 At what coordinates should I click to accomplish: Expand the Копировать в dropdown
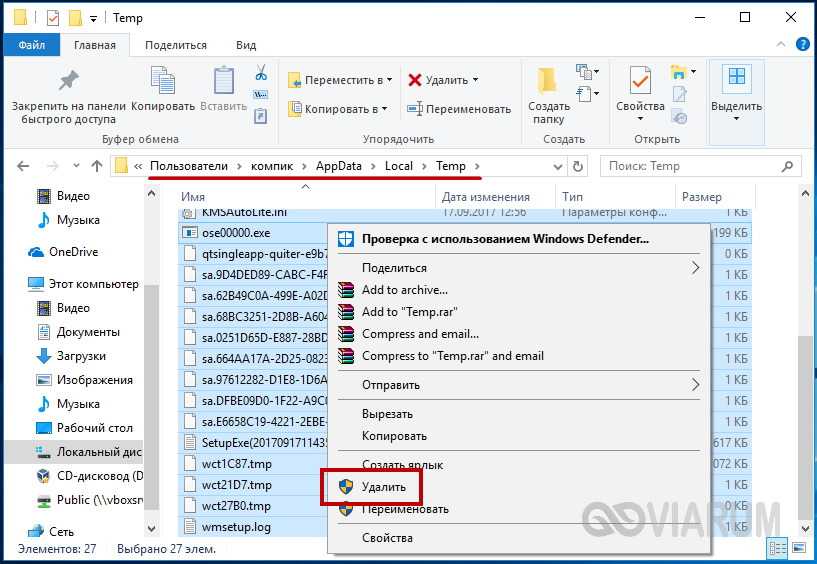pyautogui.click(x=384, y=109)
